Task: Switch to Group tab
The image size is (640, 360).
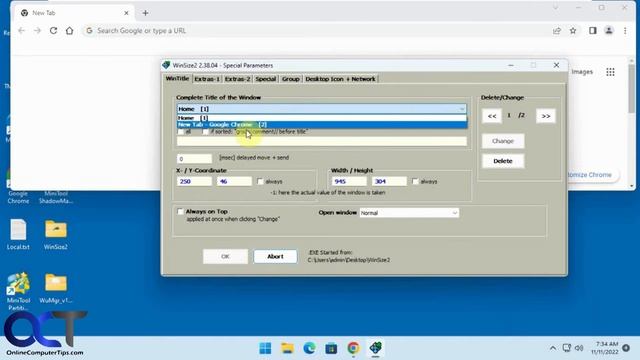Action: click(291, 79)
